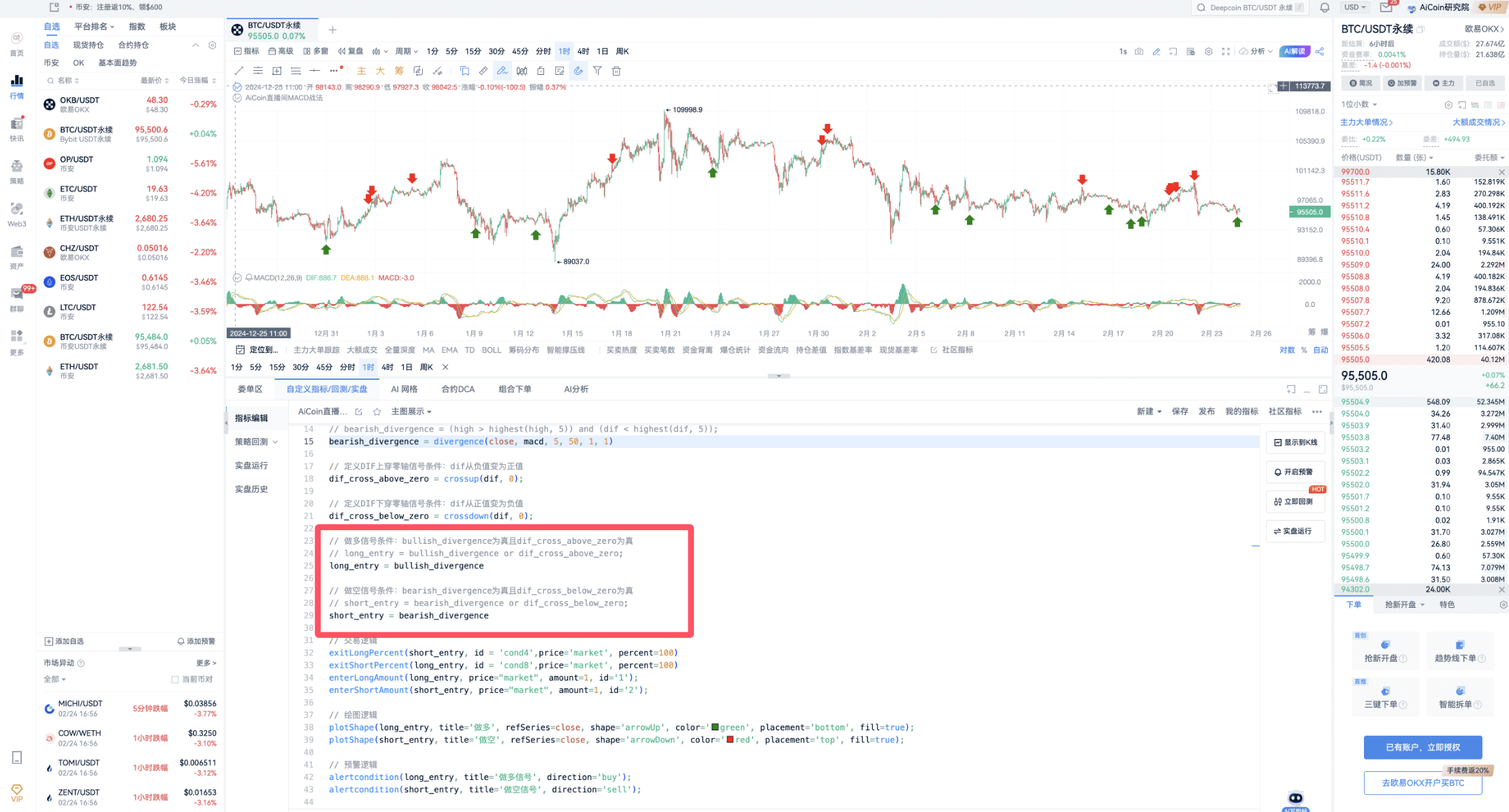This screenshot has width=1509, height=812.
Task: Switch to 委单区 tab
Action: coord(250,389)
